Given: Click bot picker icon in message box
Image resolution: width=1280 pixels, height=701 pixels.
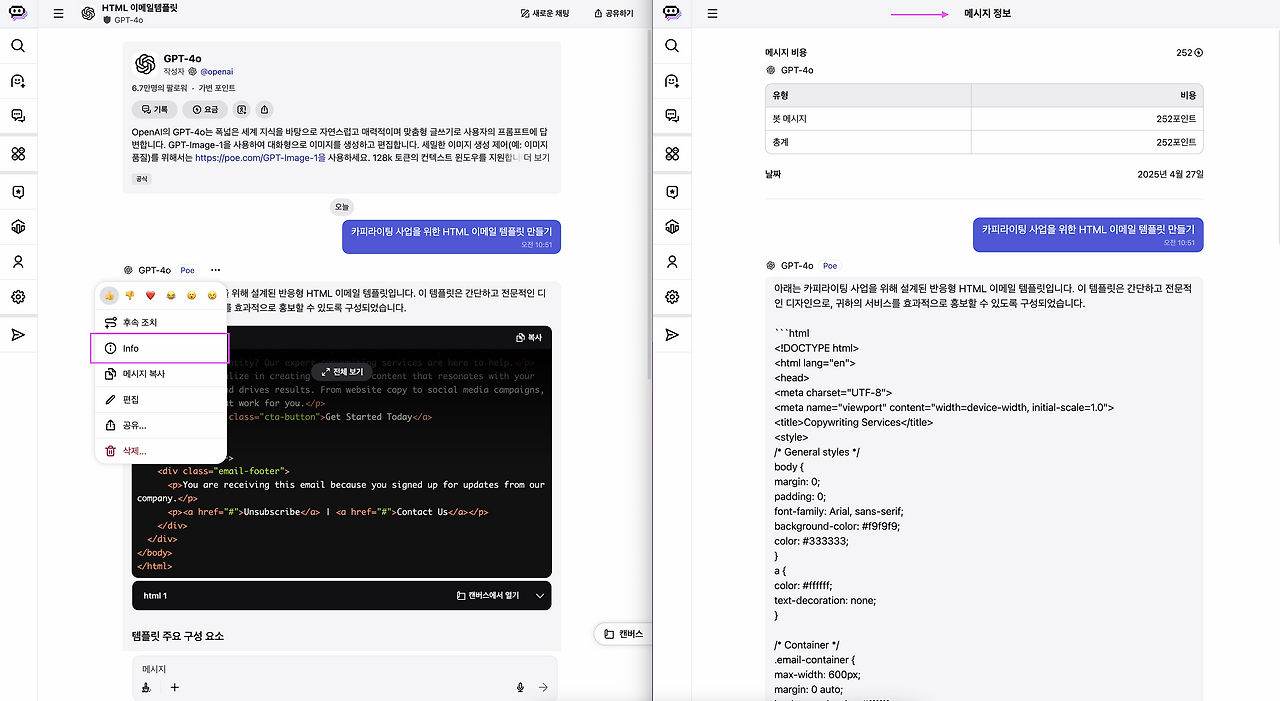Looking at the screenshot, I should 147,687.
